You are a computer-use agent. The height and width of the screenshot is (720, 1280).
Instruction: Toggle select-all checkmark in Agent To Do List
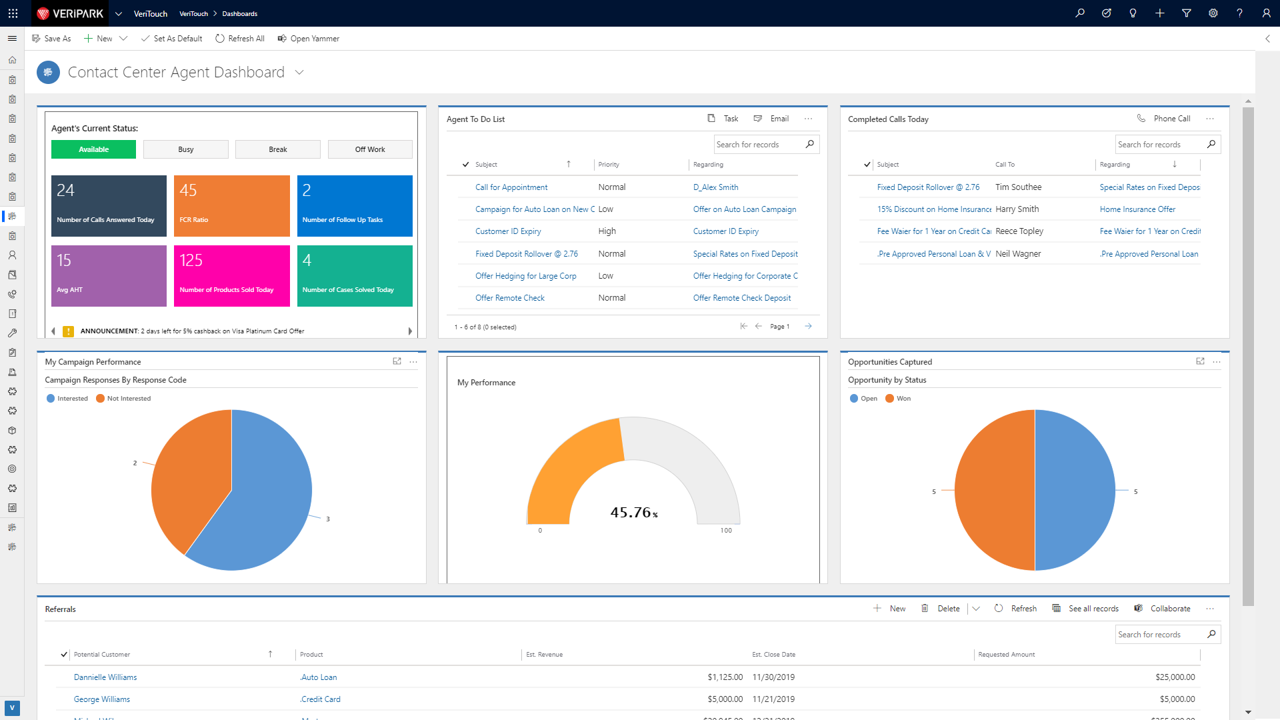pyautogui.click(x=465, y=164)
